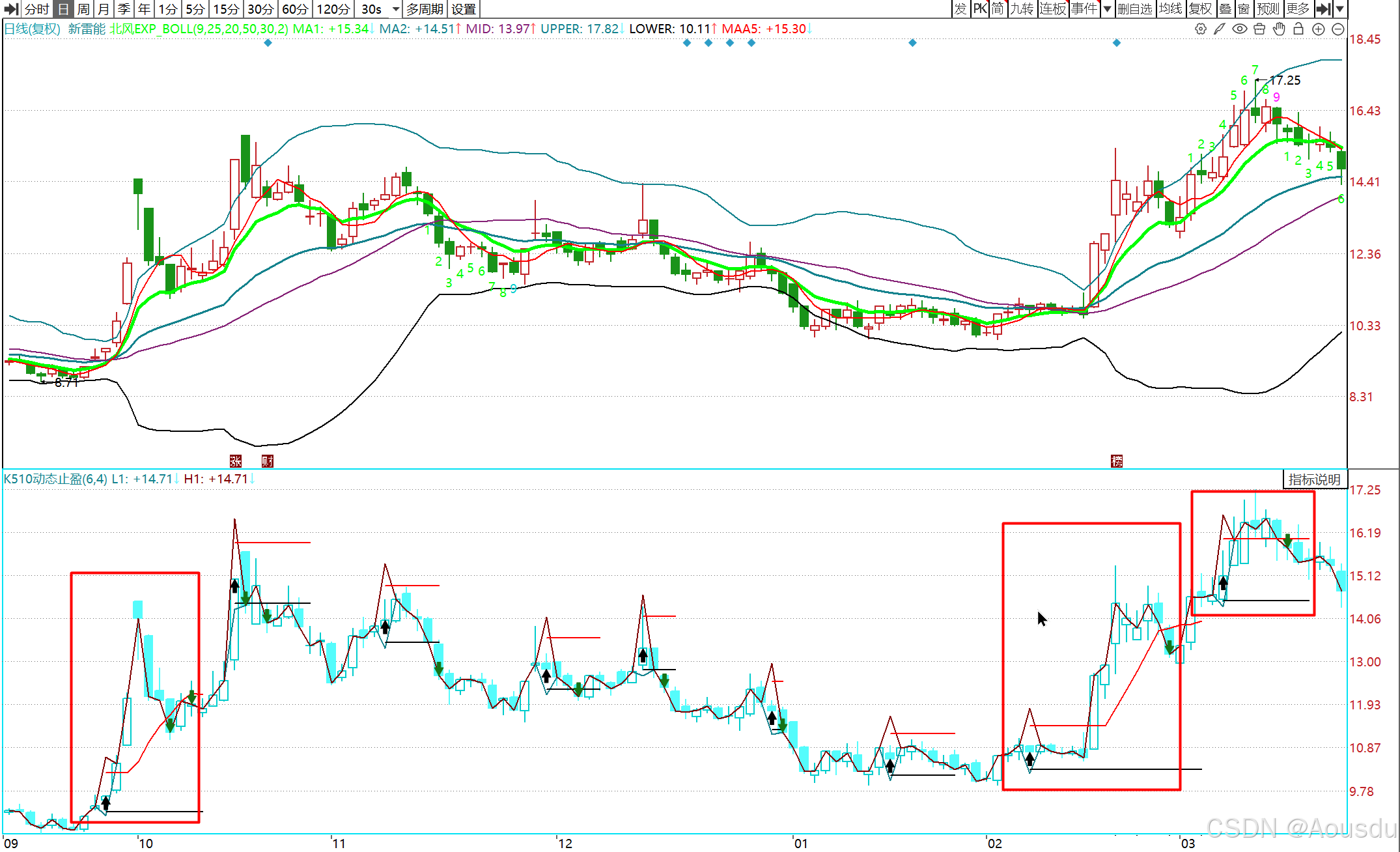Viewport: 1400px width, 852px height.
Task: Click 删自选 remove from watchlist button
Action: [x=1135, y=8]
